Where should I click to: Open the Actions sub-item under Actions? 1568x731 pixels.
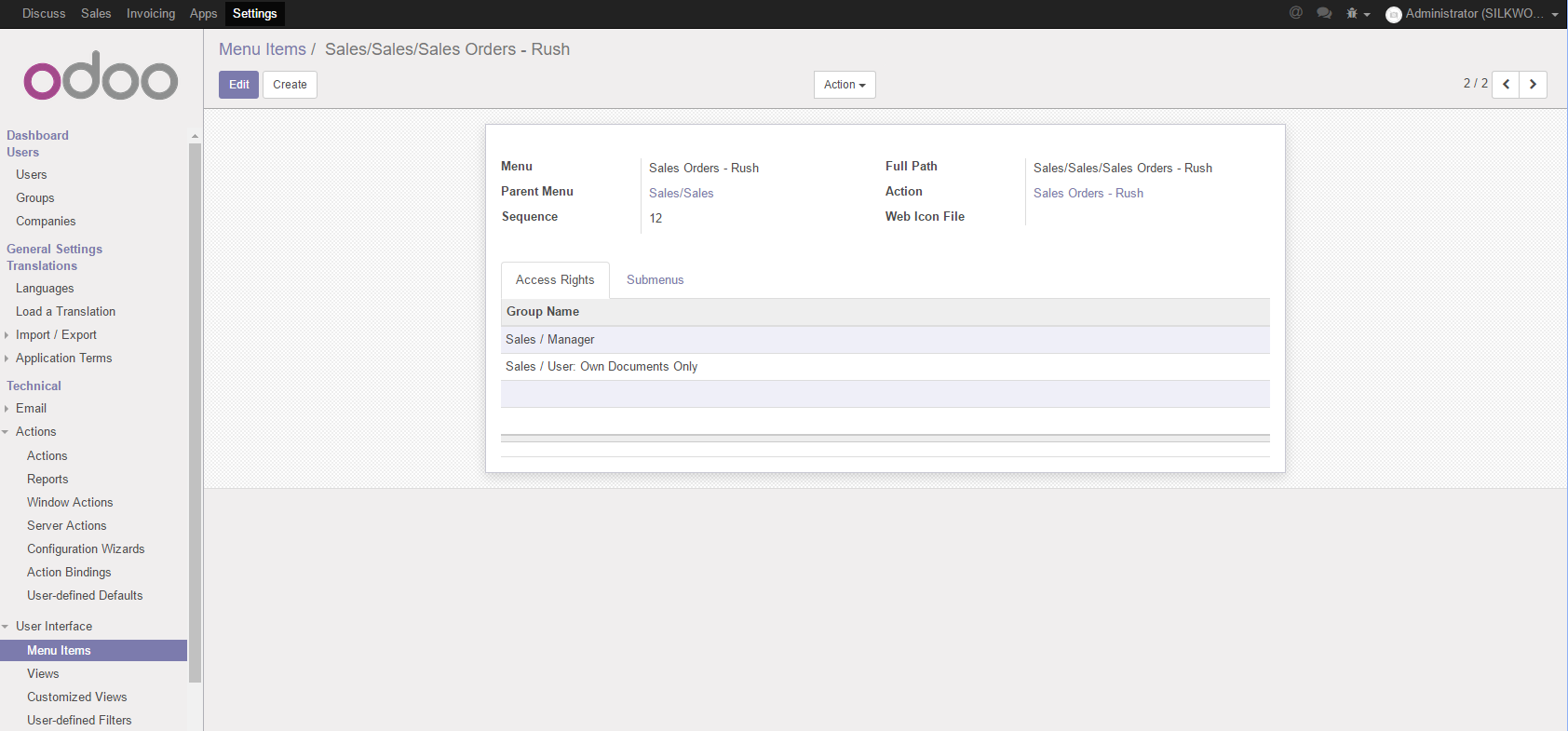pyautogui.click(x=47, y=456)
